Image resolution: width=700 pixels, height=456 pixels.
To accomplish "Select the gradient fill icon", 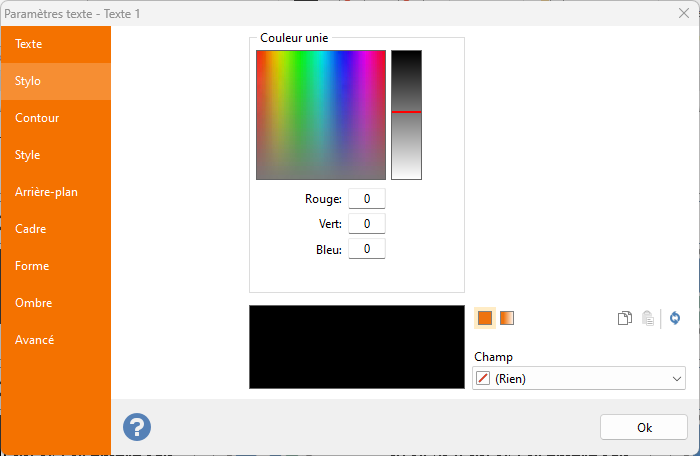I will pos(507,318).
